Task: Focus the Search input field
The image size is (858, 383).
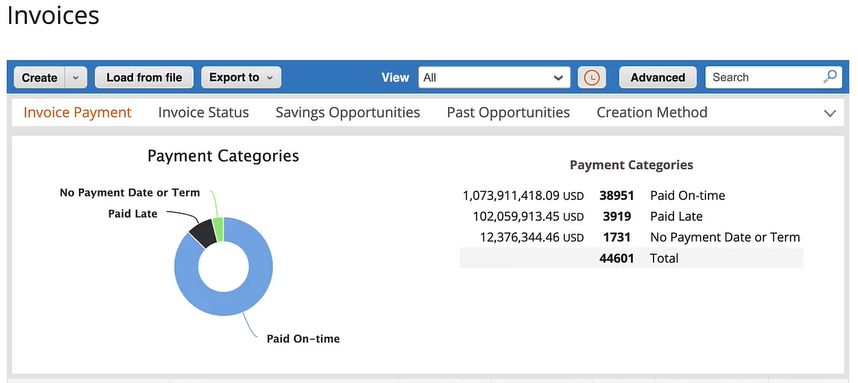Action: click(764, 78)
